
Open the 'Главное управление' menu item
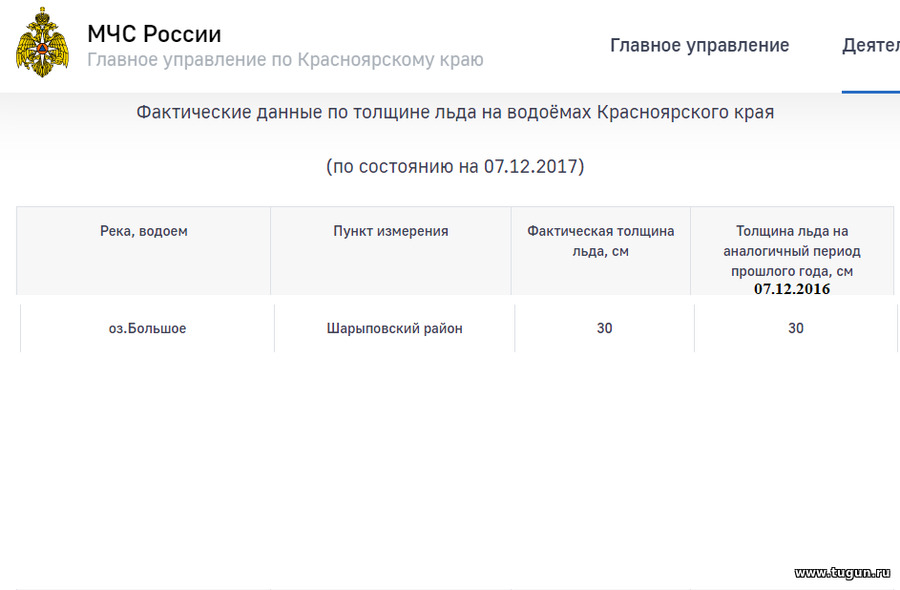[x=699, y=45]
